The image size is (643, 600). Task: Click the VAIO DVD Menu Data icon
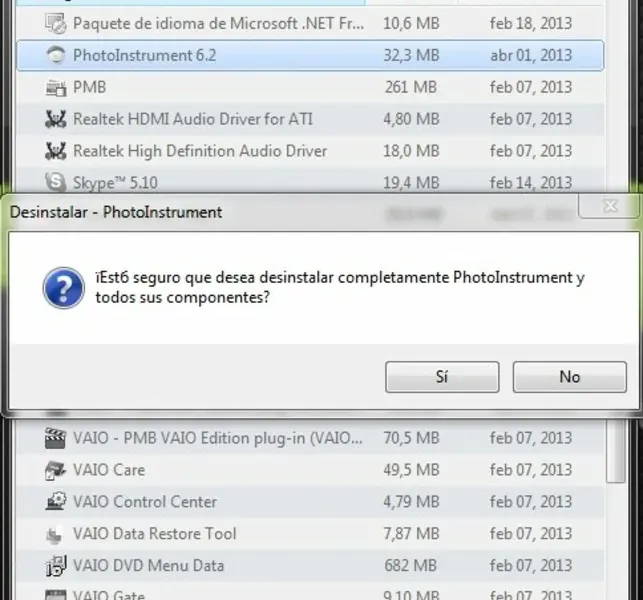click(56, 566)
